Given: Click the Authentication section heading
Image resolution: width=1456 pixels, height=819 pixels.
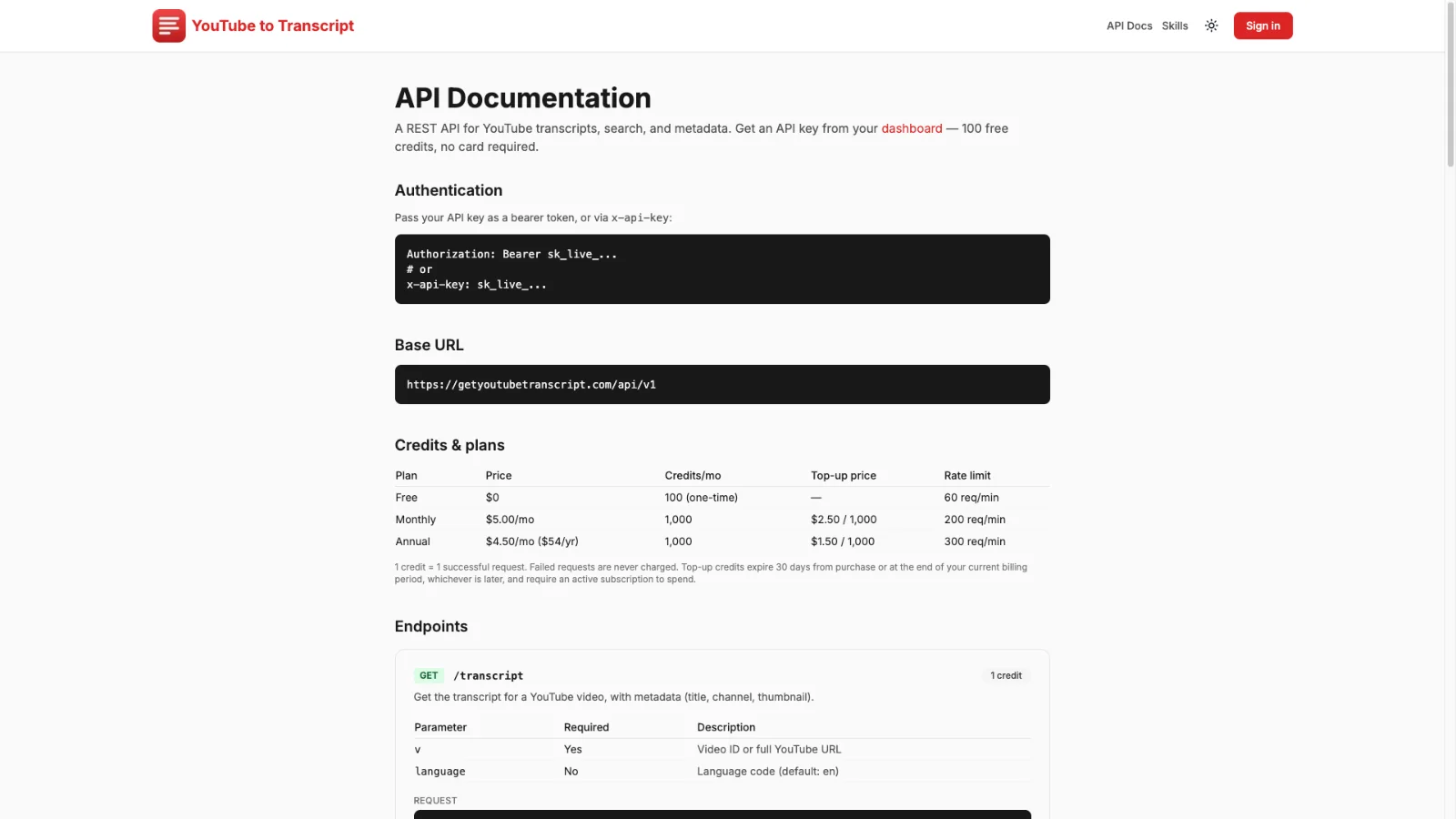Looking at the screenshot, I should 449,190.
